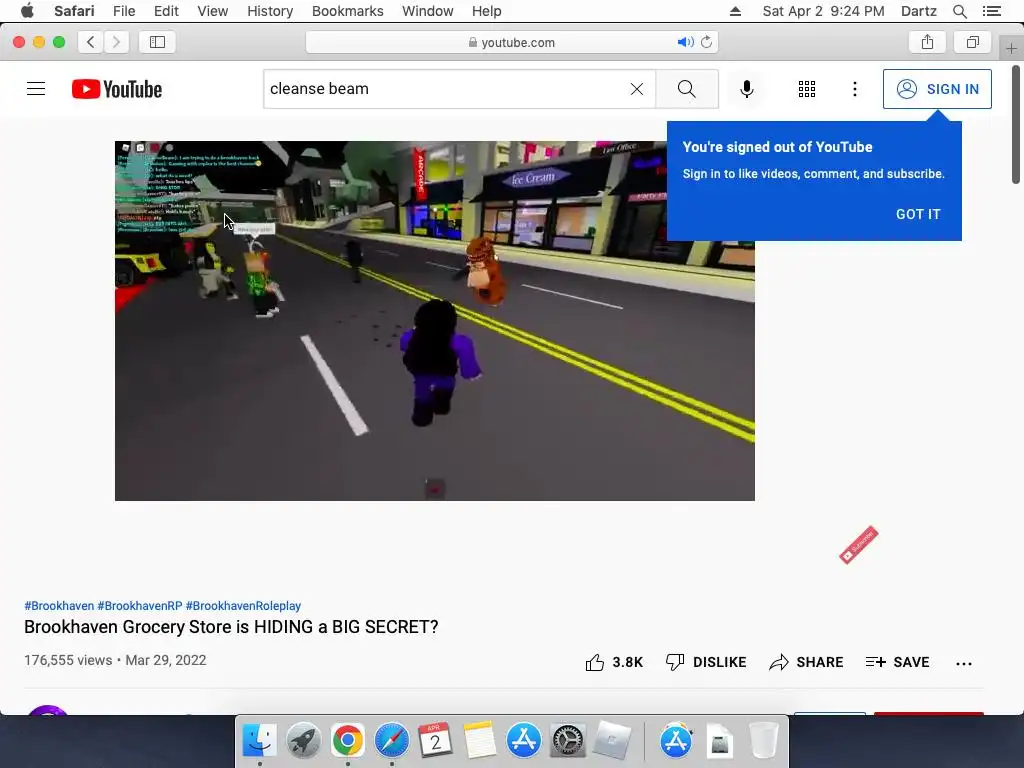Click the YouTube logo
Screen dimensions: 1024x768
coord(117,89)
